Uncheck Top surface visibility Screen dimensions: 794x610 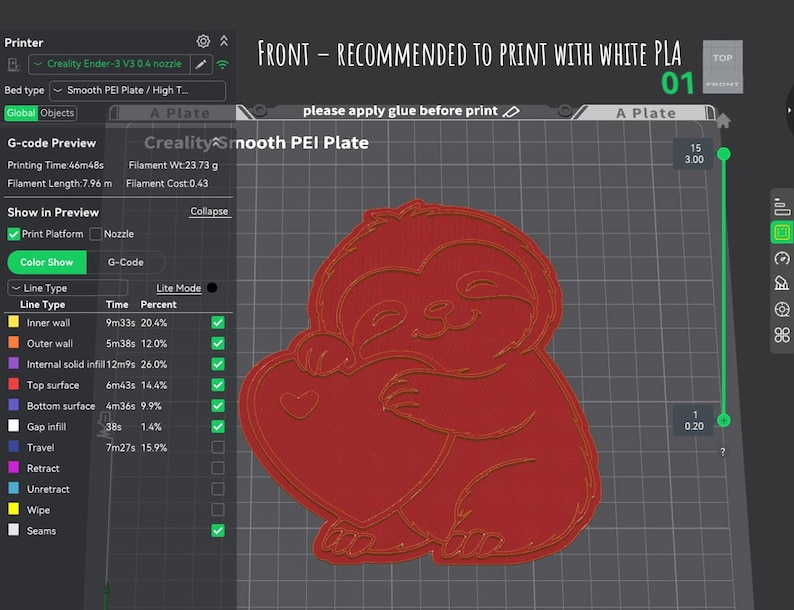pos(218,385)
